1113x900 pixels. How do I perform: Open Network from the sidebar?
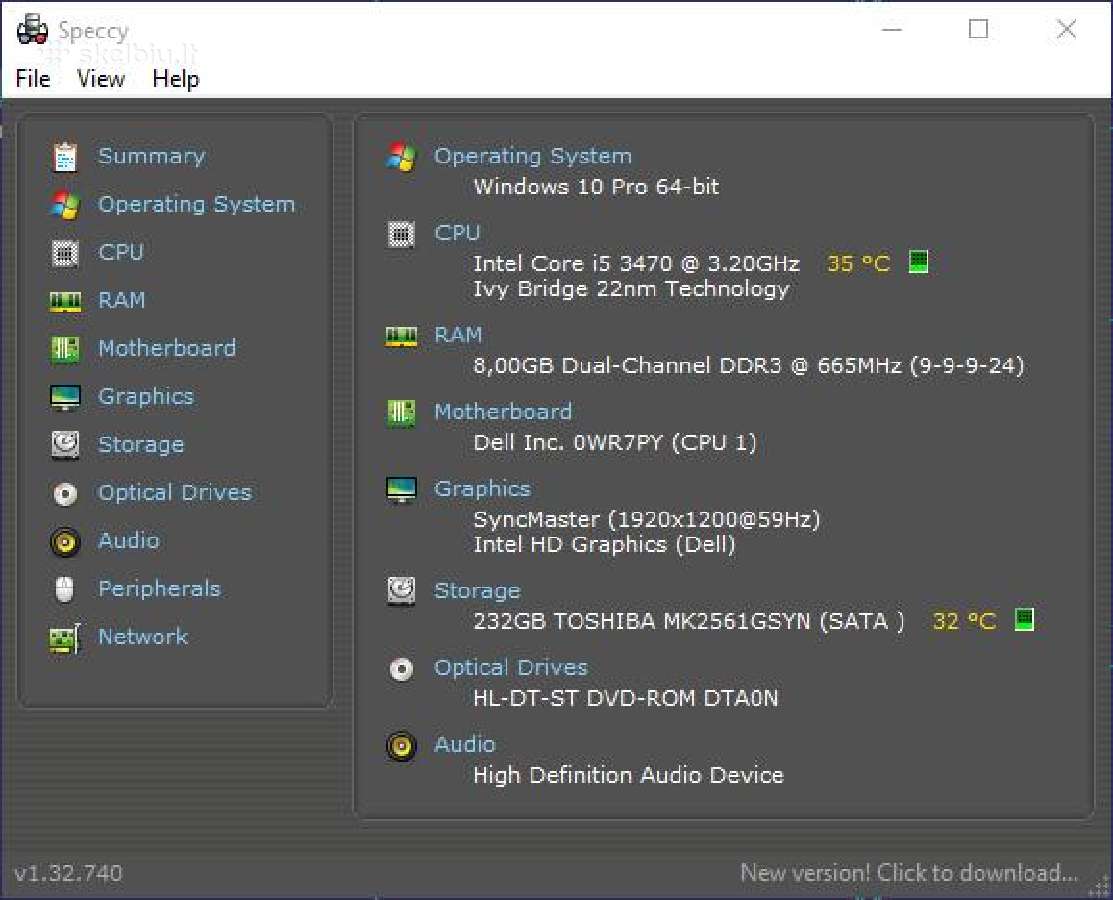(143, 637)
